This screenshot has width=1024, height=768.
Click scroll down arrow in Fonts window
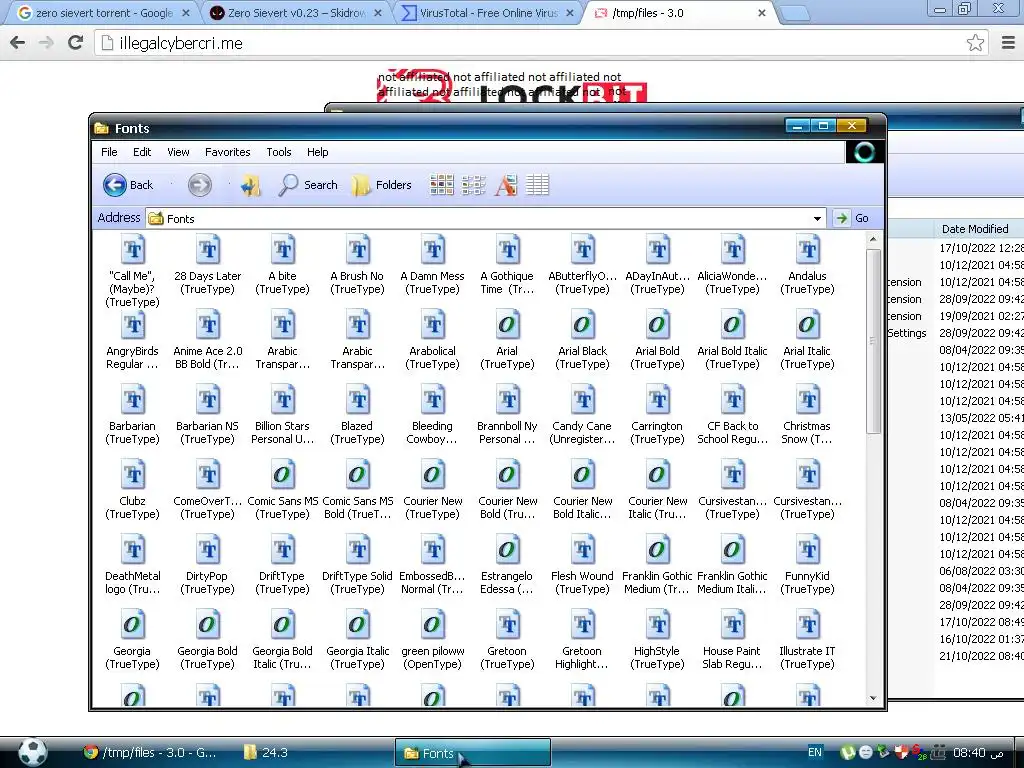[873, 698]
